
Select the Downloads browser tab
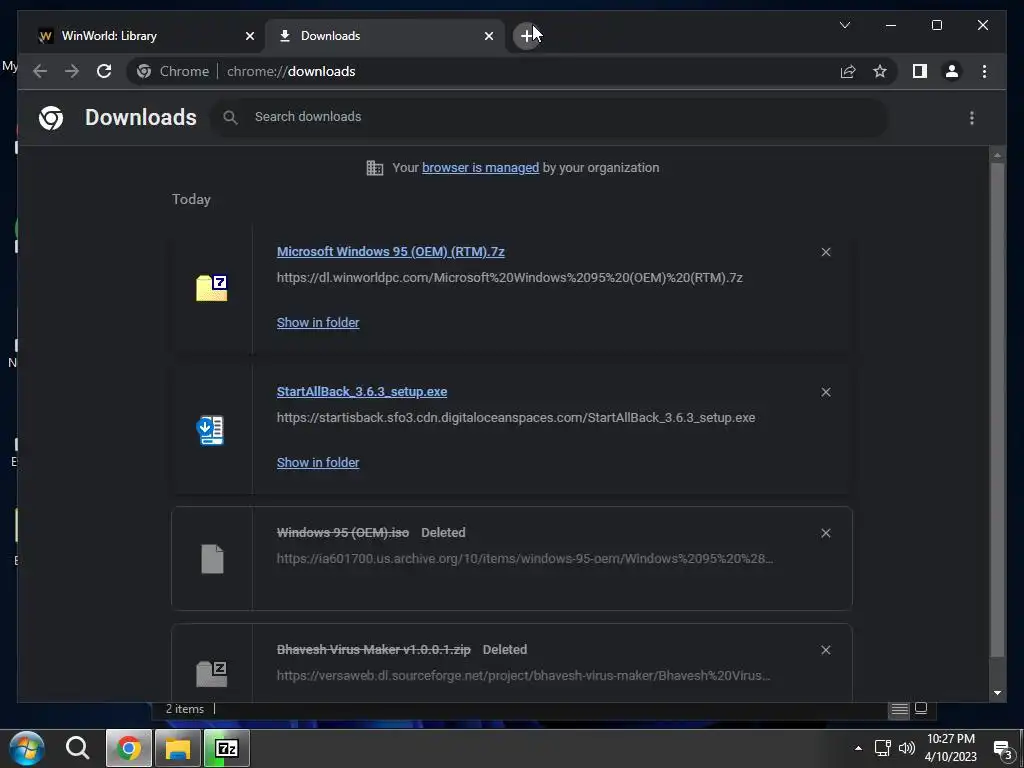pyautogui.click(x=384, y=36)
